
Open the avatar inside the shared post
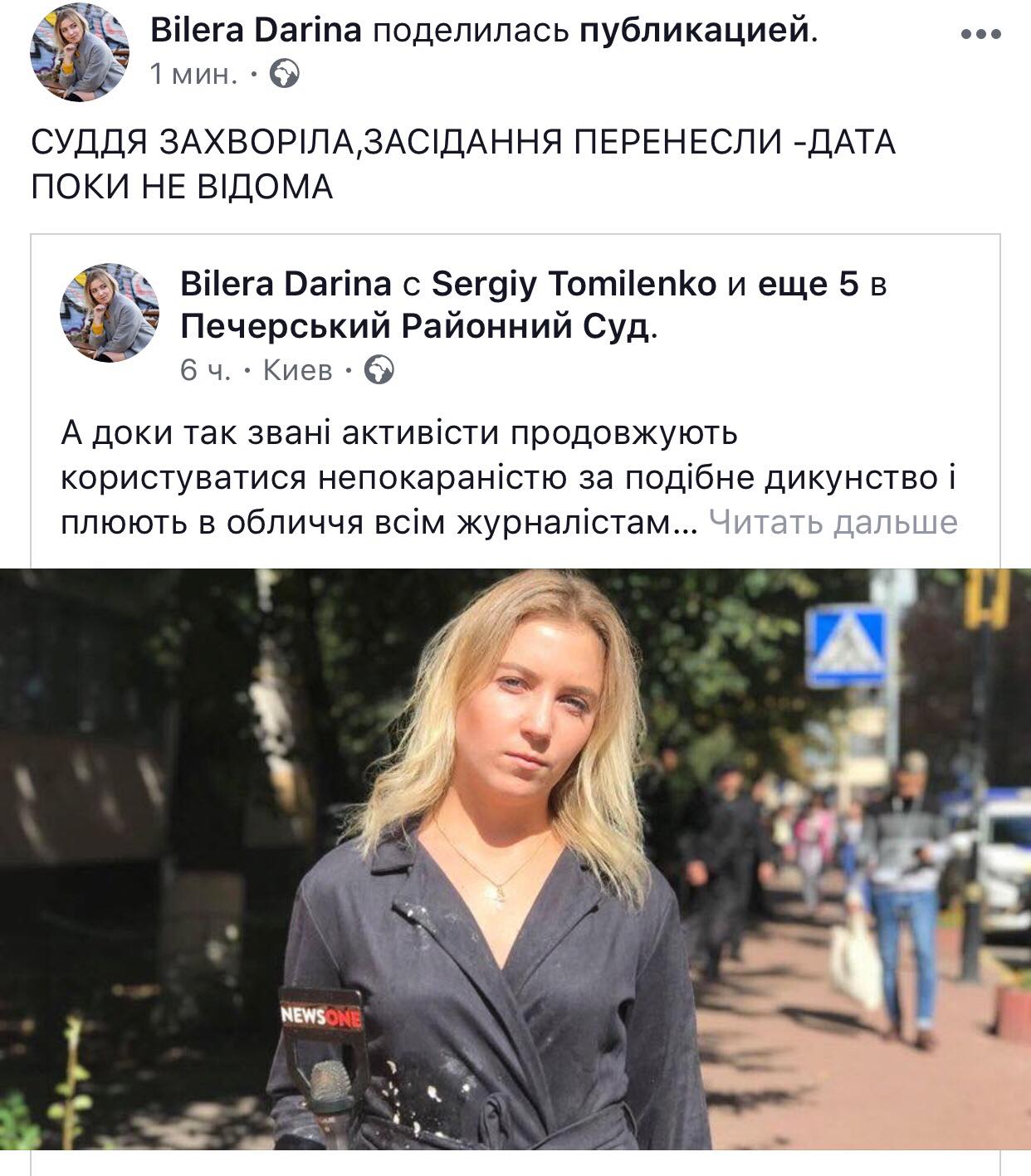pos(110,313)
